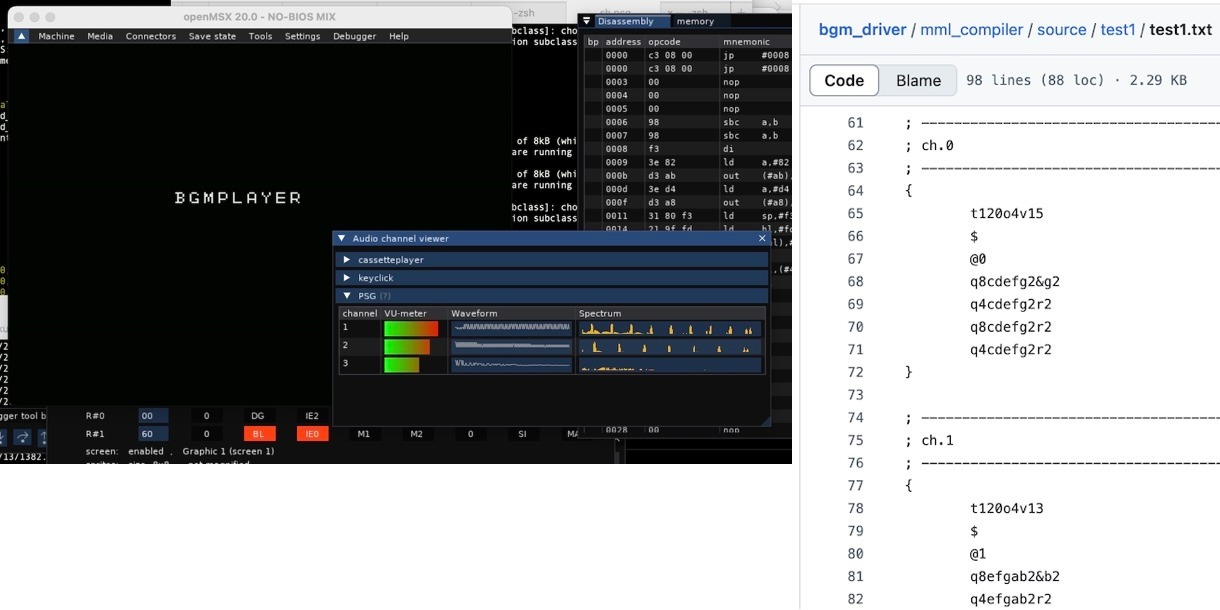Click the address column header in Disassembly
Screen dimensions: 1220x610
[x=623, y=42]
